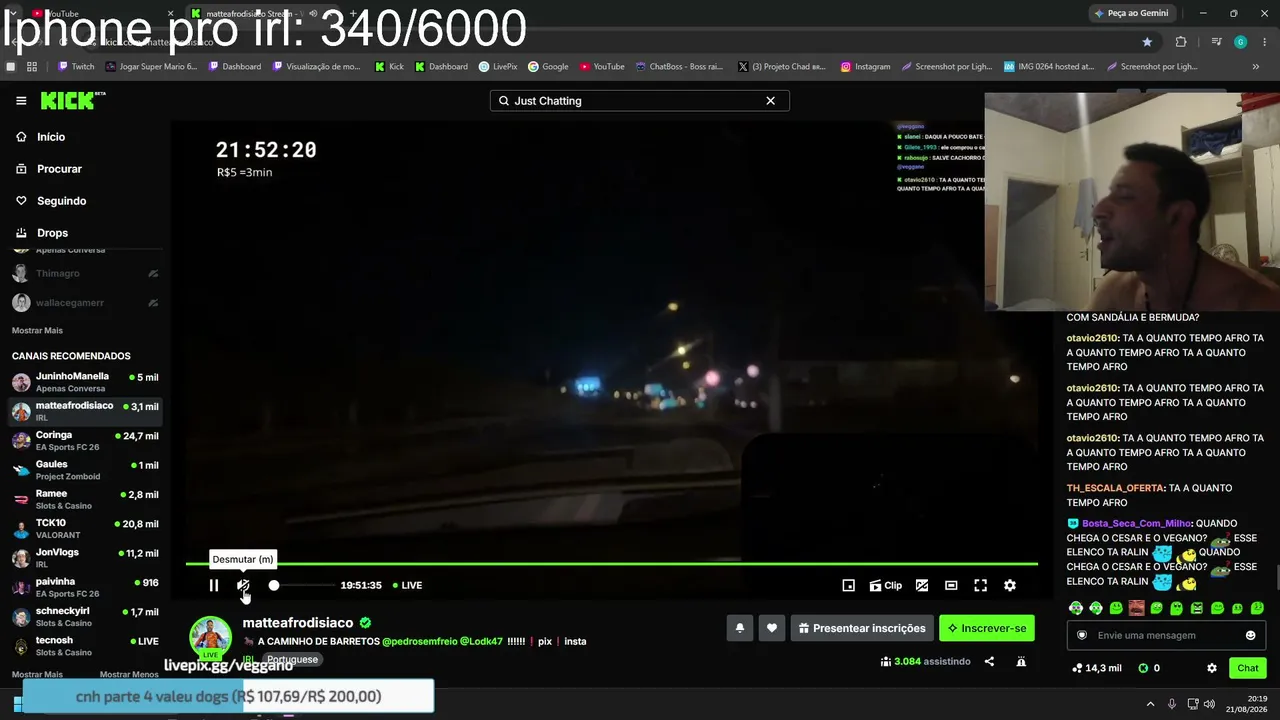Viewport: 1280px width, 720px height.
Task: Open the emoji picker in chat
Action: tap(1250, 636)
